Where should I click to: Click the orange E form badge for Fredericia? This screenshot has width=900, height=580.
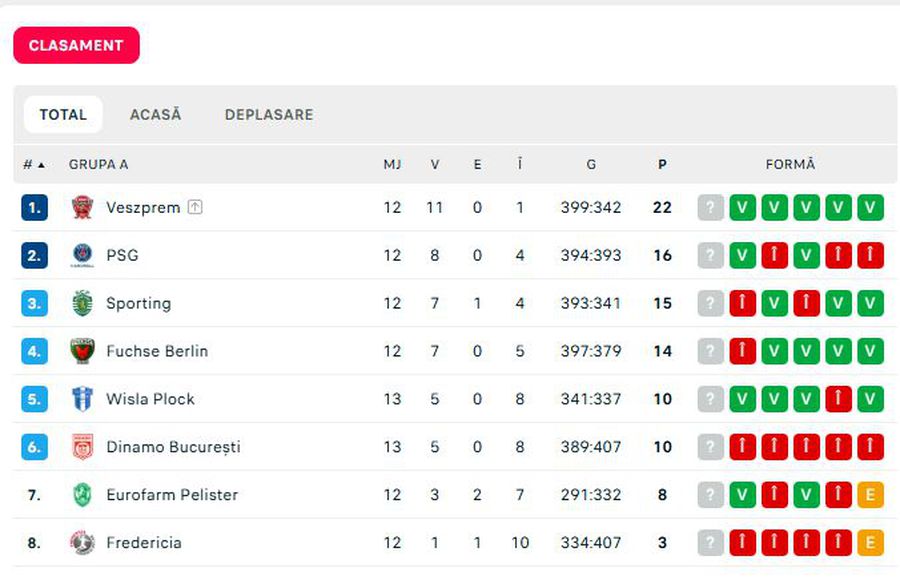870,543
